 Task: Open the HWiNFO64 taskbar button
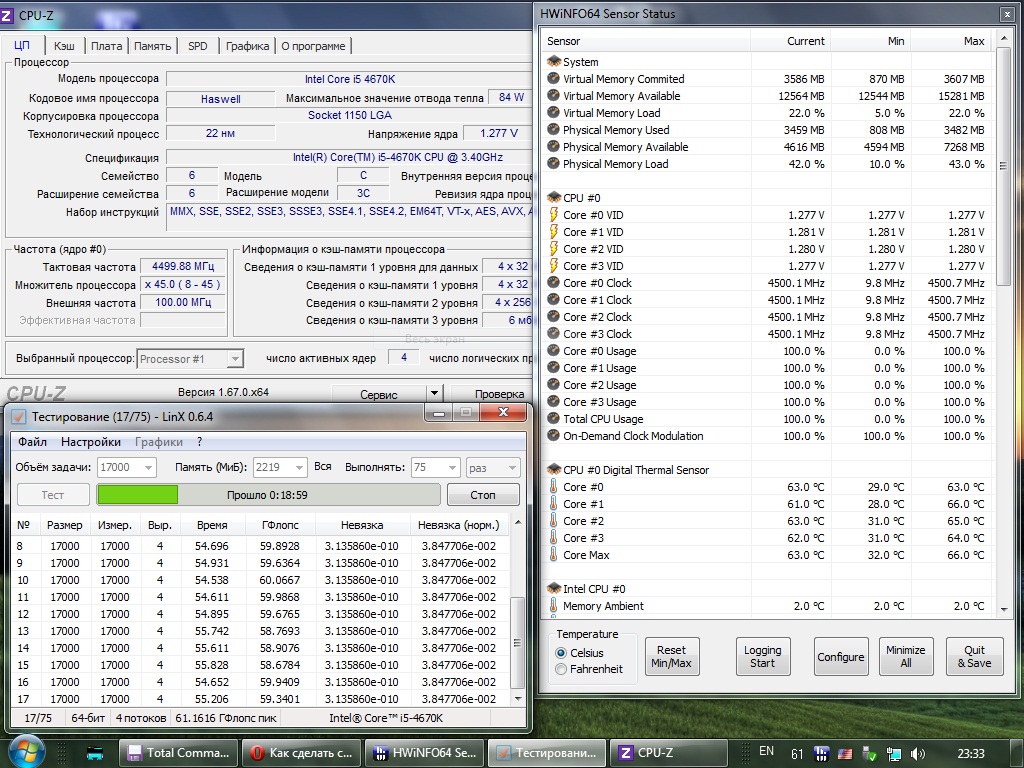pyautogui.click(x=424, y=753)
